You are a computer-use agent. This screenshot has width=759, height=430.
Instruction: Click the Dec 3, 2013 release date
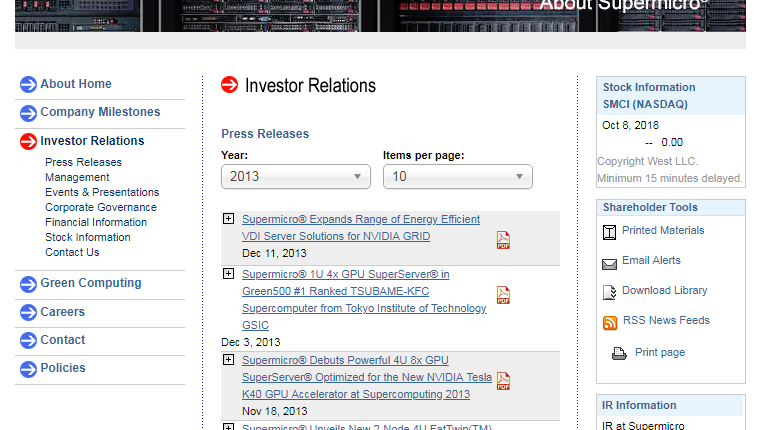tap(251, 342)
